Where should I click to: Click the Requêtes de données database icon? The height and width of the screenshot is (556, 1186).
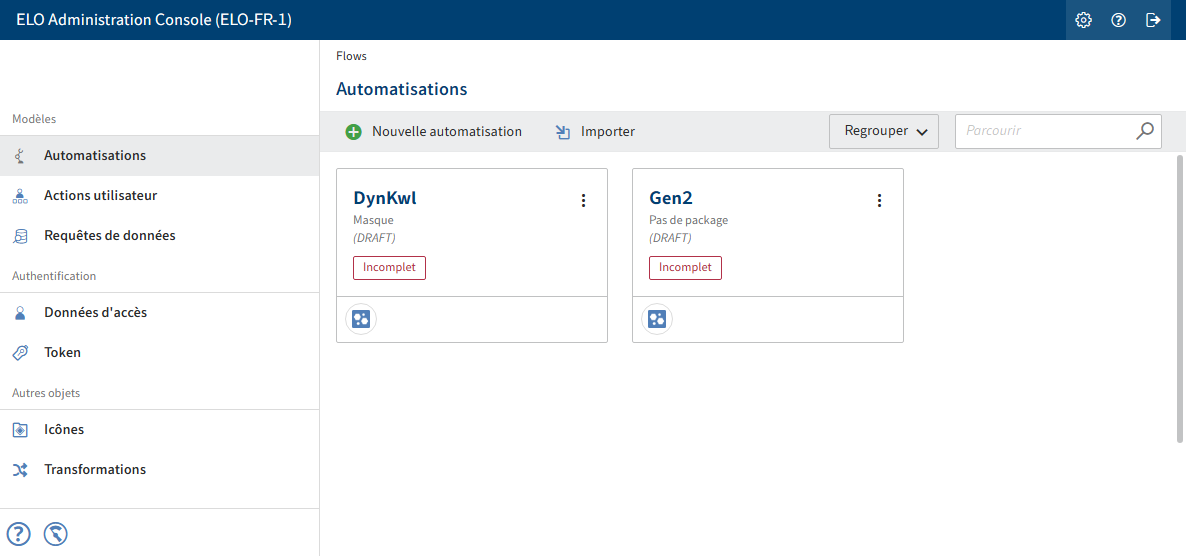(20, 236)
